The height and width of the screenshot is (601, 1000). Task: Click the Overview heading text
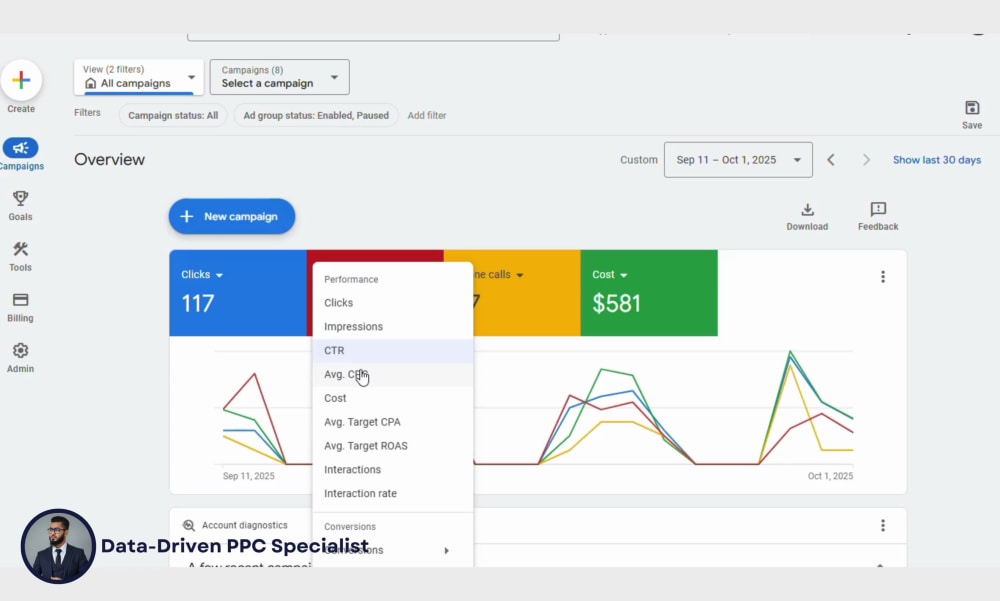[x=110, y=160]
